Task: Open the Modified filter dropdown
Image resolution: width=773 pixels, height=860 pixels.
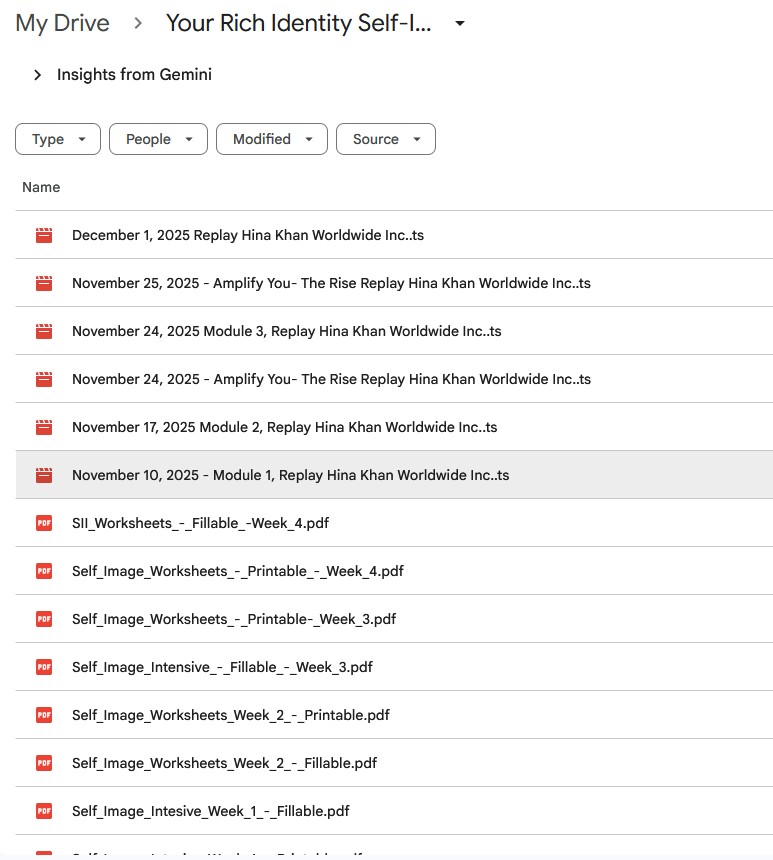Action: [271, 140]
